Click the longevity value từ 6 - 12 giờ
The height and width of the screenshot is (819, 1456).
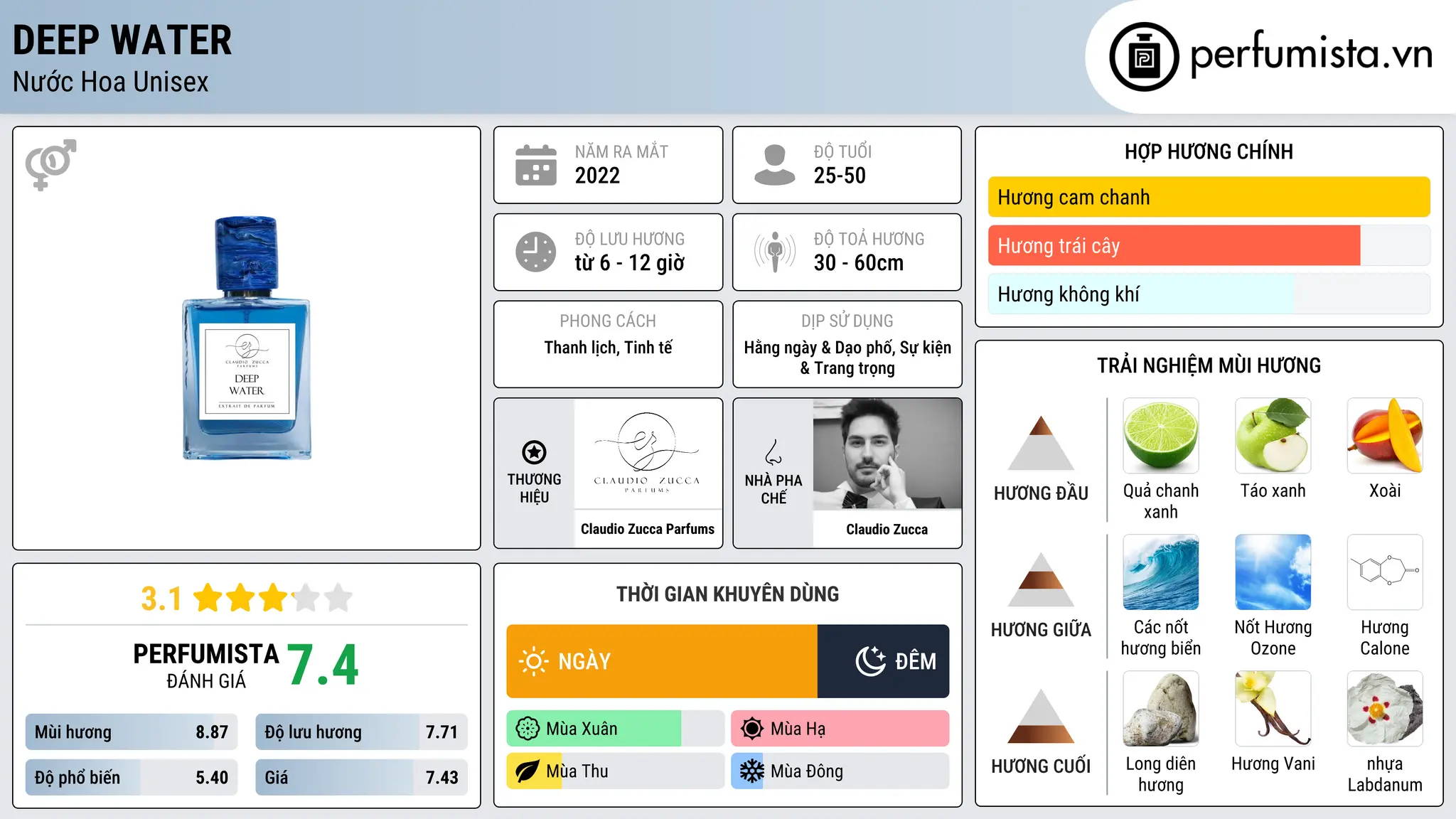[630, 263]
